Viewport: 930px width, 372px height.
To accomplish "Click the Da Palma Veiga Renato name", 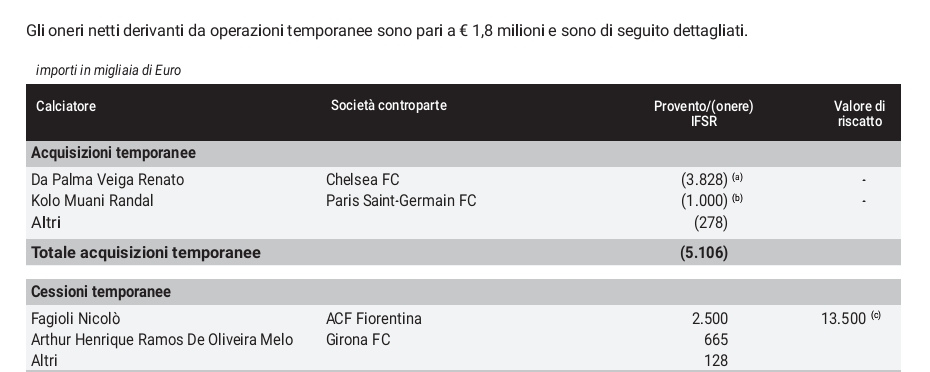I will point(107,180).
